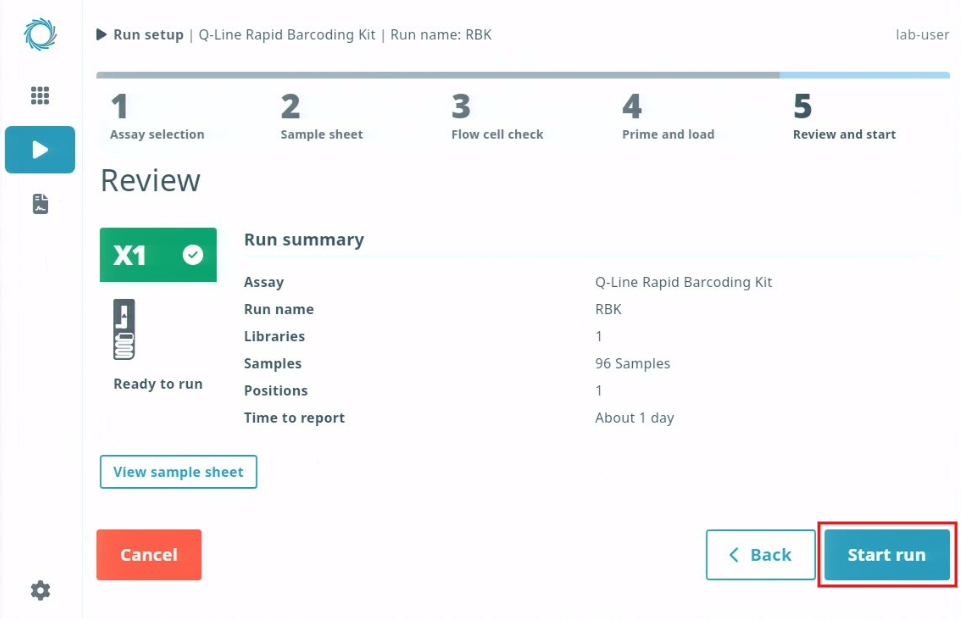
Task: Cancel the run setup
Action: tap(149, 555)
